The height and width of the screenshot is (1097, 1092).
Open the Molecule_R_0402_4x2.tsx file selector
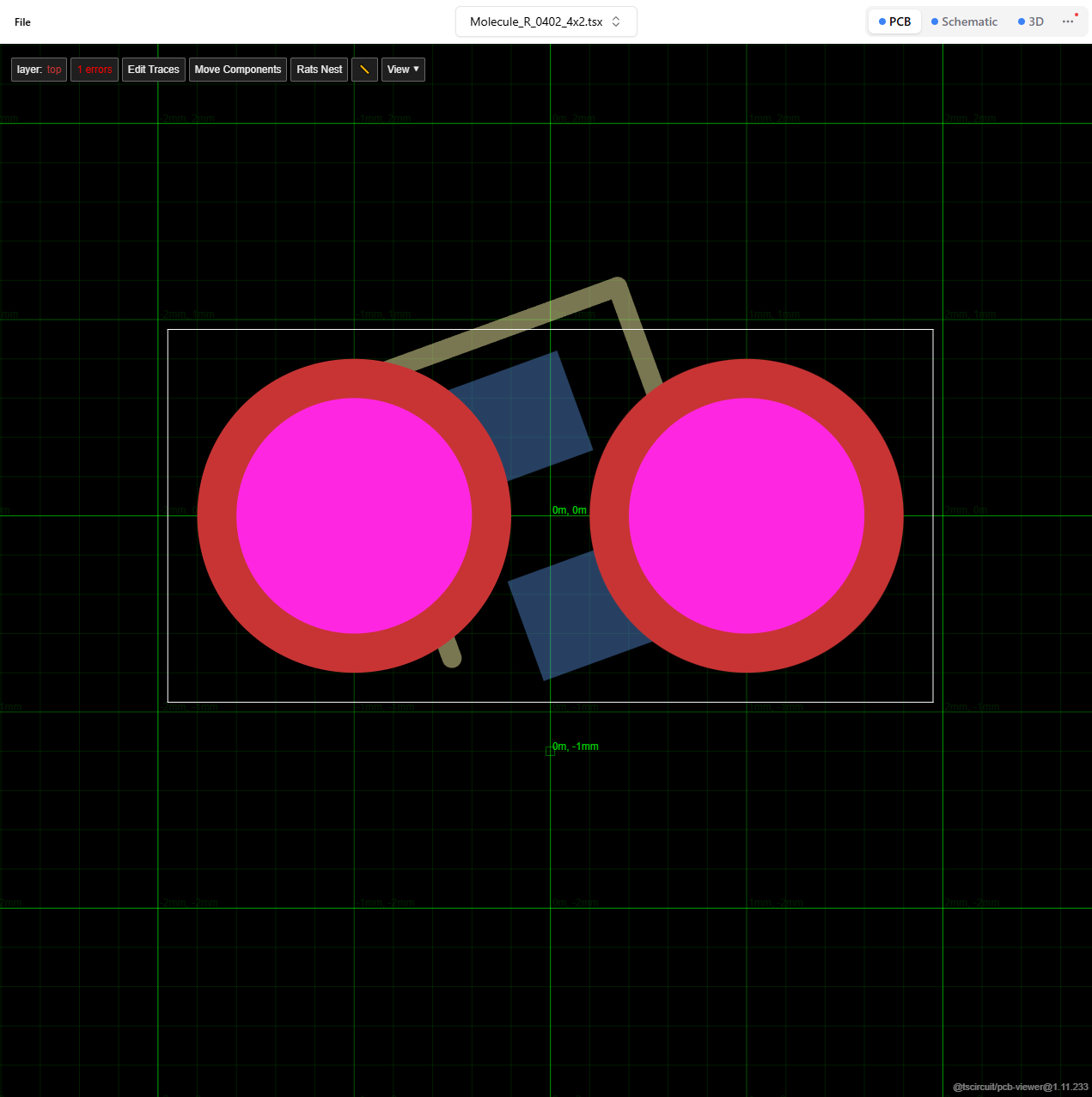546,21
